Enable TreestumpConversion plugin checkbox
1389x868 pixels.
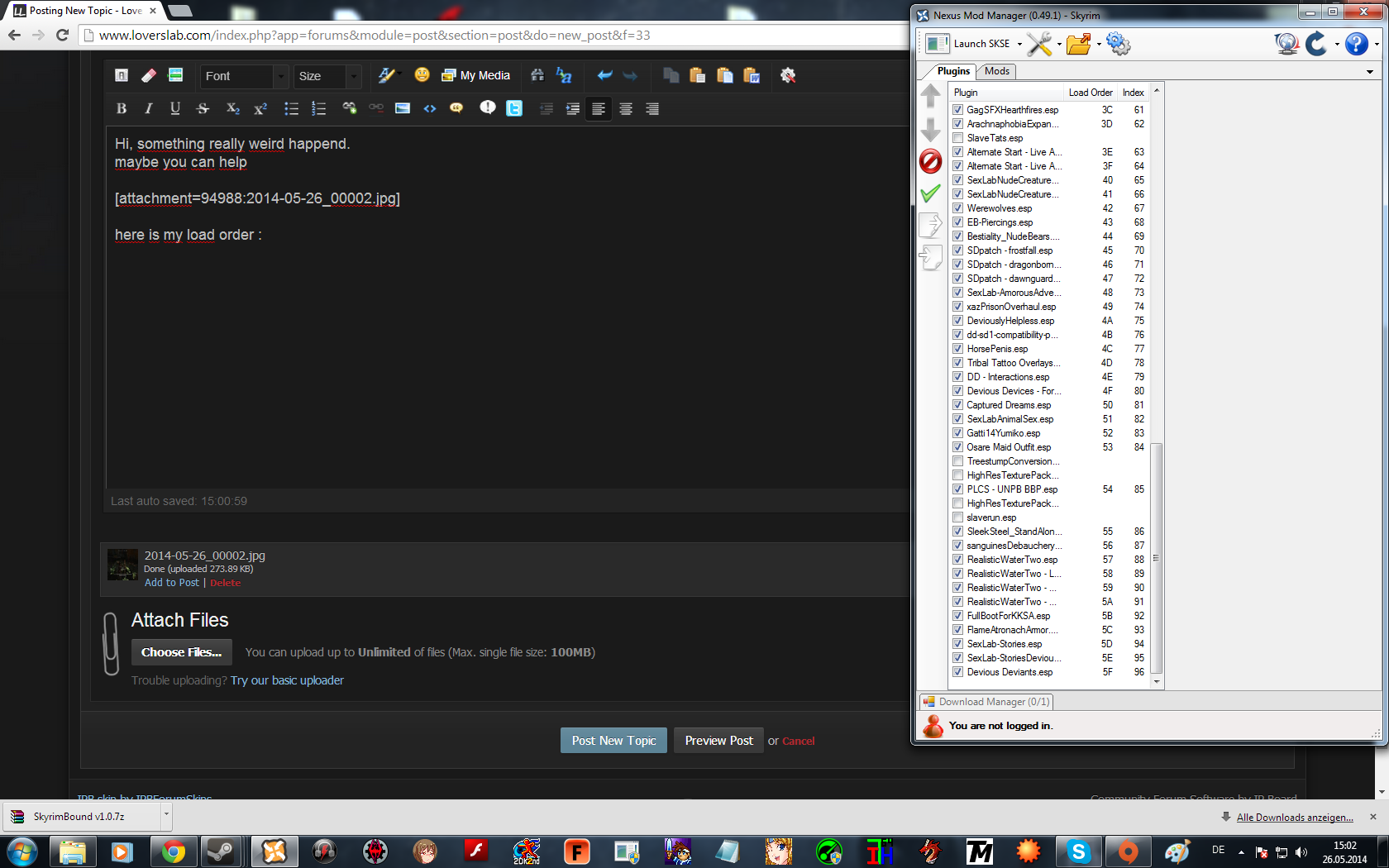pyautogui.click(x=957, y=461)
